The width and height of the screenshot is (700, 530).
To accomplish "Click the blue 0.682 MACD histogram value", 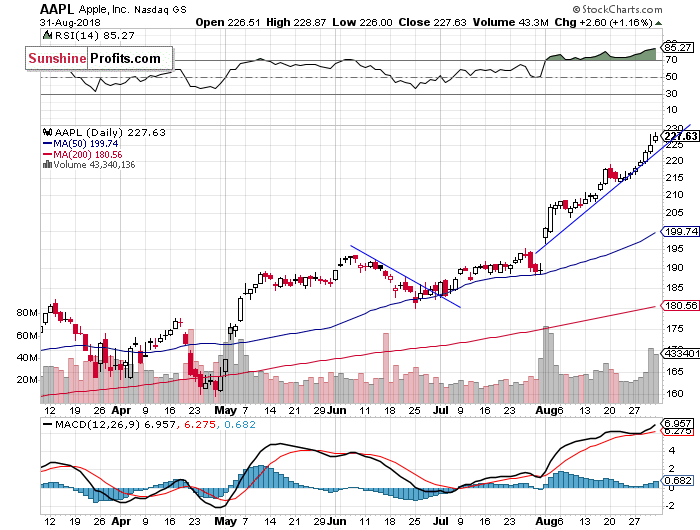I will (240, 425).
